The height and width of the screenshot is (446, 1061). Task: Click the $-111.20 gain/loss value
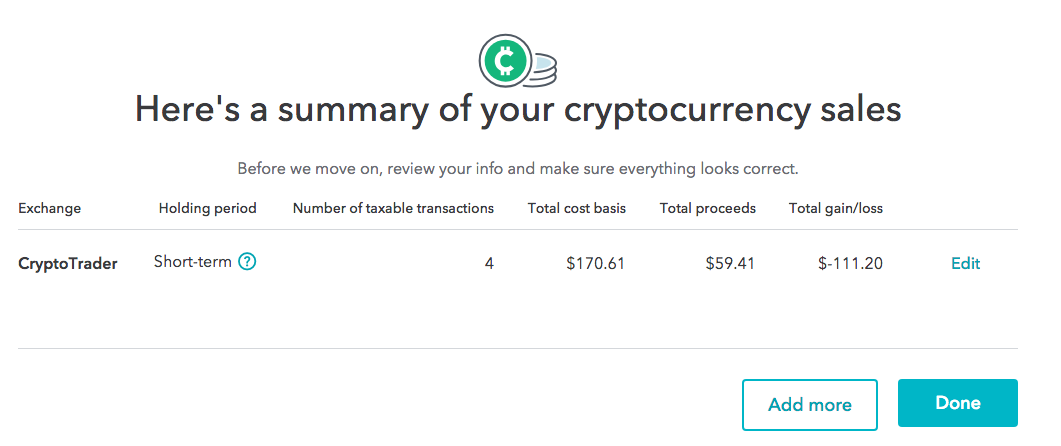pos(849,264)
